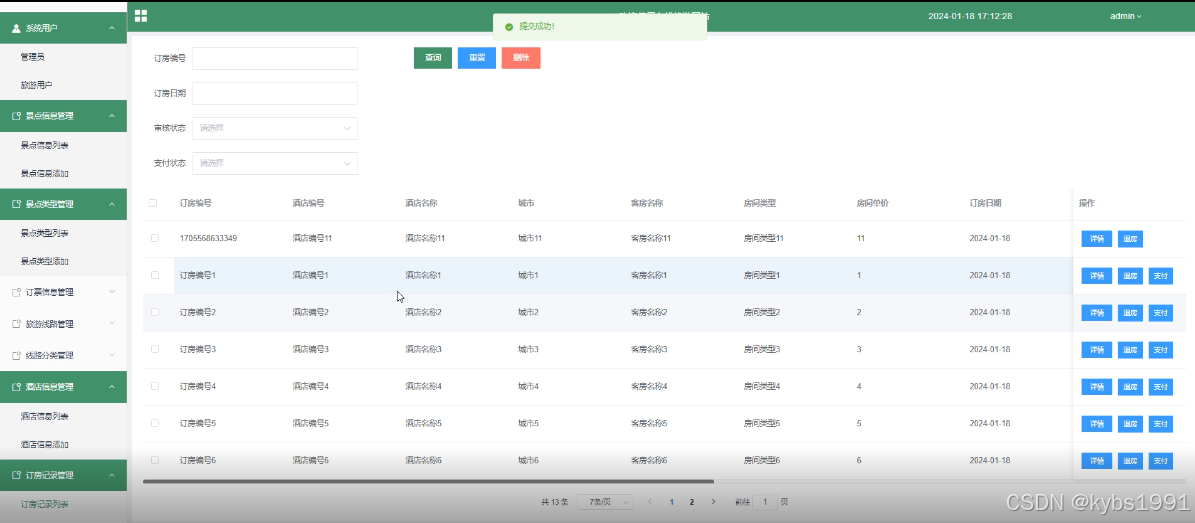Screen dimensions: 1195x523
Task: Click the red 删除 button
Action: (x=521, y=58)
